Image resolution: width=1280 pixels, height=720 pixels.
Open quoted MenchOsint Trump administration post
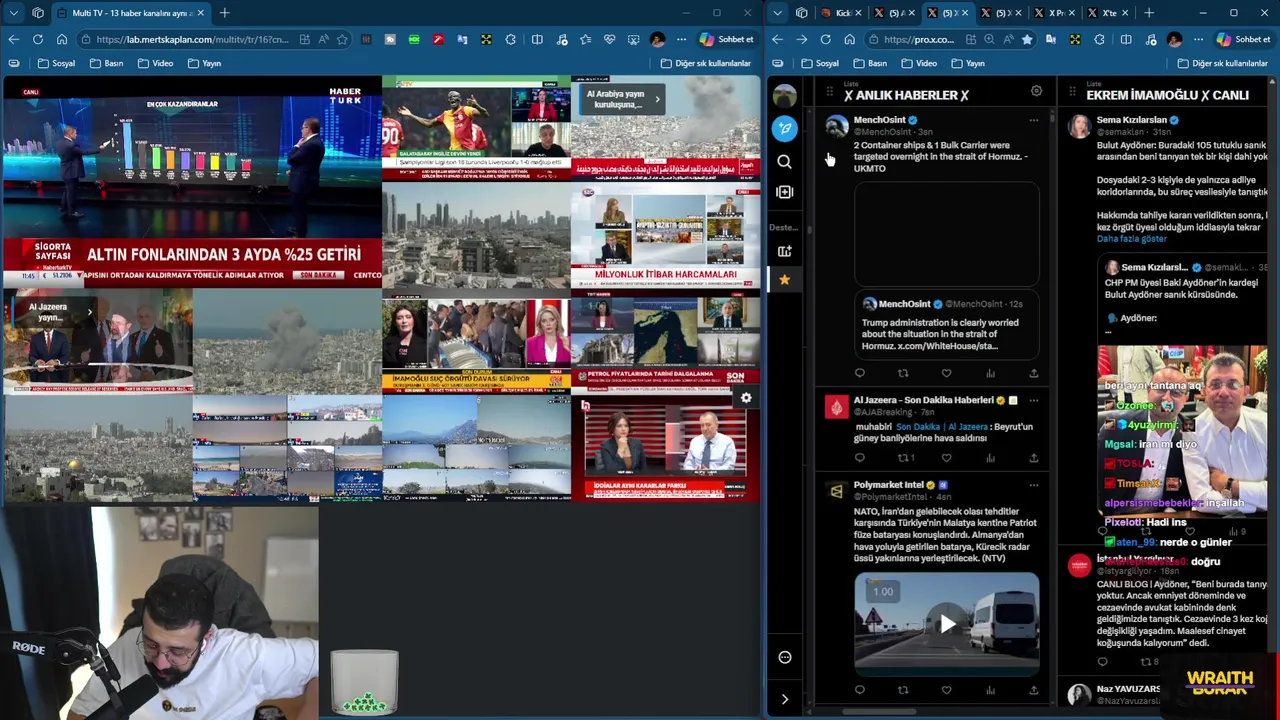tap(946, 325)
